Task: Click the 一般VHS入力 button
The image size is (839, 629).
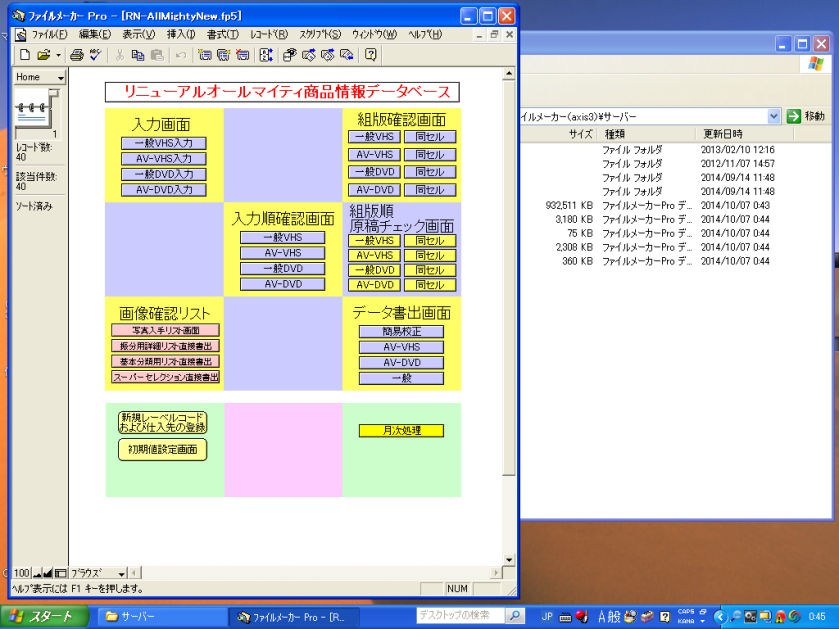Action: [164, 143]
